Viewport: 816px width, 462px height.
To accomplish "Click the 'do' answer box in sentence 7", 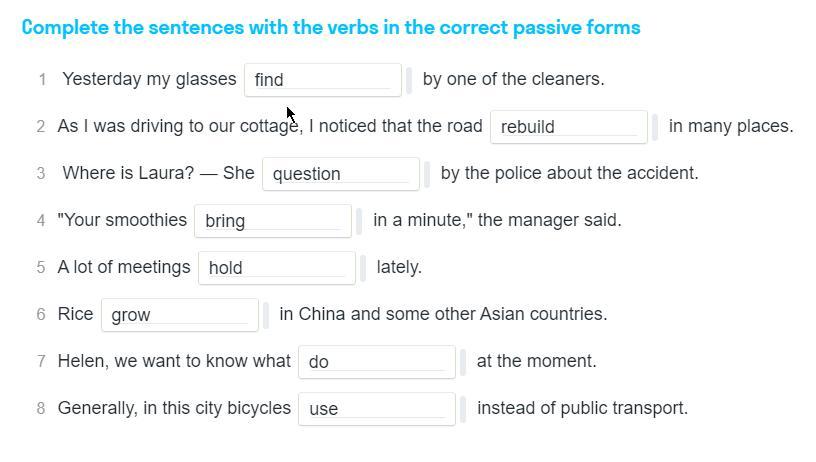I will (376, 362).
